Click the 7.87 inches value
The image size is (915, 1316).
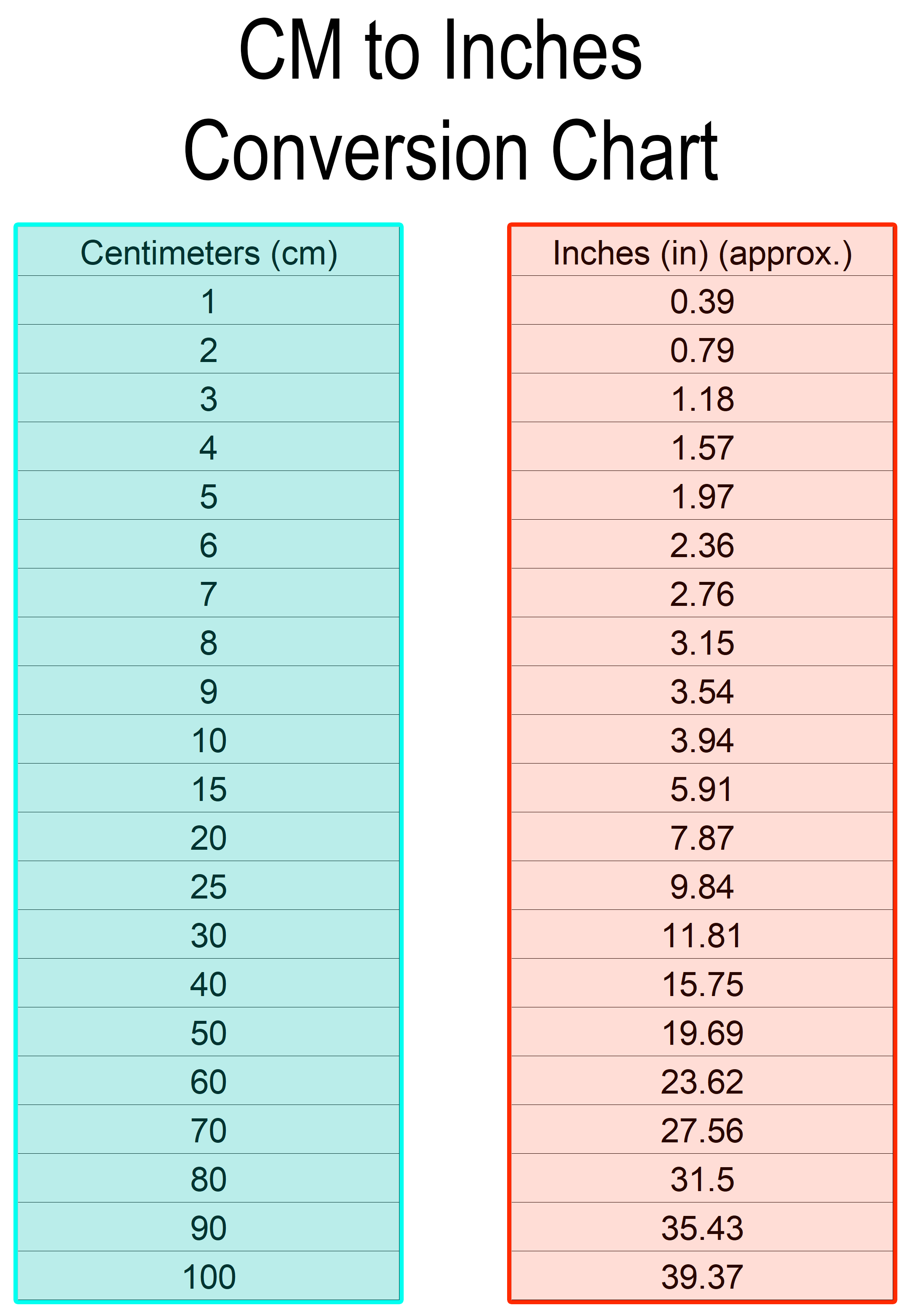coord(702,838)
